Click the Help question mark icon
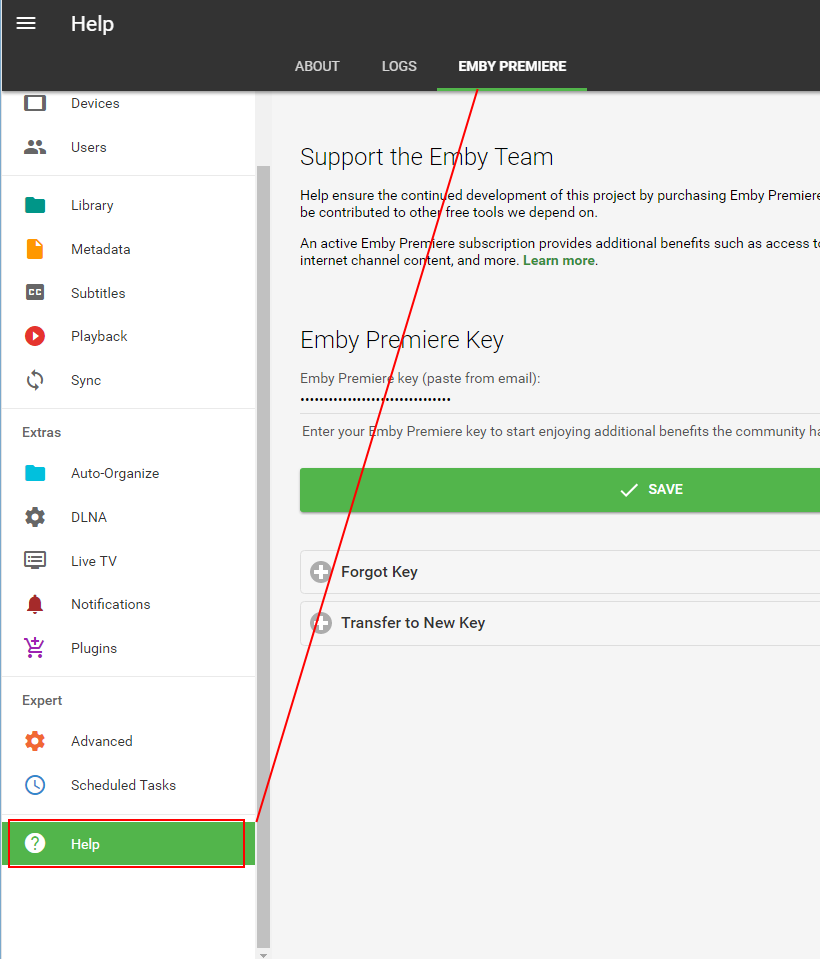The image size is (820, 959). 35,843
